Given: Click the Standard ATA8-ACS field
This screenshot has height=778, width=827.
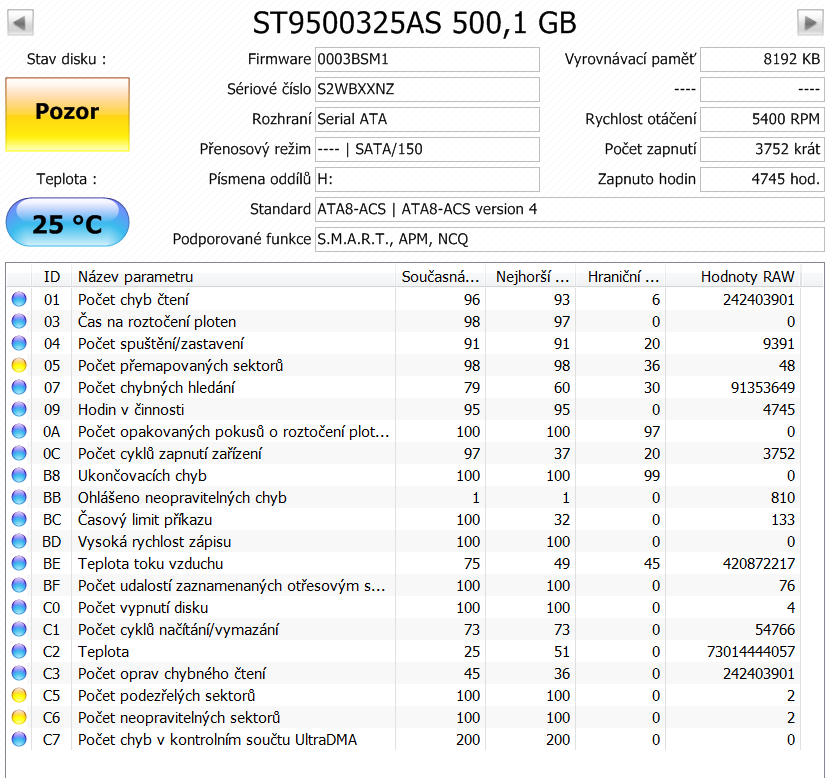Looking at the screenshot, I should click(x=570, y=209).
